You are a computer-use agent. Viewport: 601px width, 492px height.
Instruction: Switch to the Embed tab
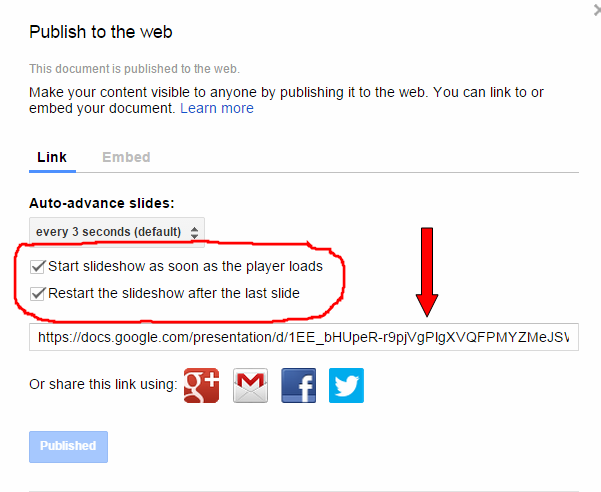click(x=126, y=157)
